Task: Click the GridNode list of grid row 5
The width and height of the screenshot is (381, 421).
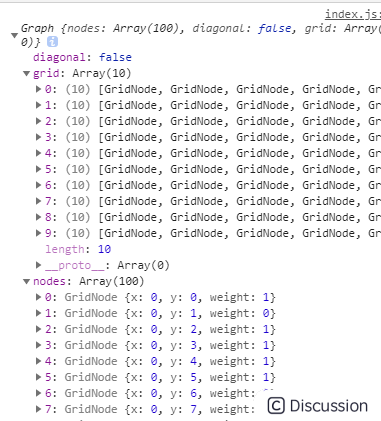Action: click(239, 169)
